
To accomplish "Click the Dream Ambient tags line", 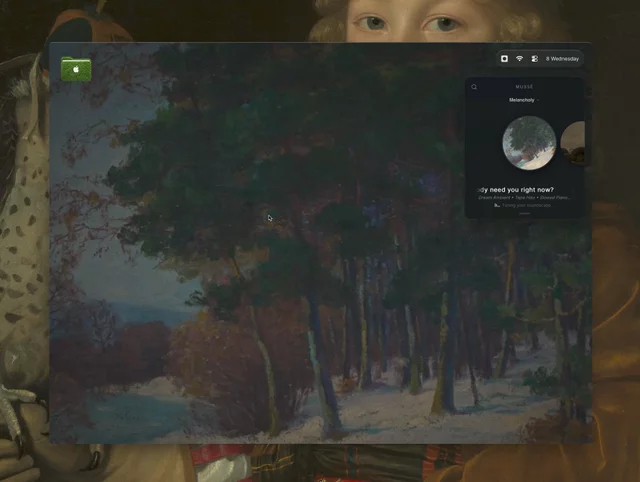I will pos(524,198).
